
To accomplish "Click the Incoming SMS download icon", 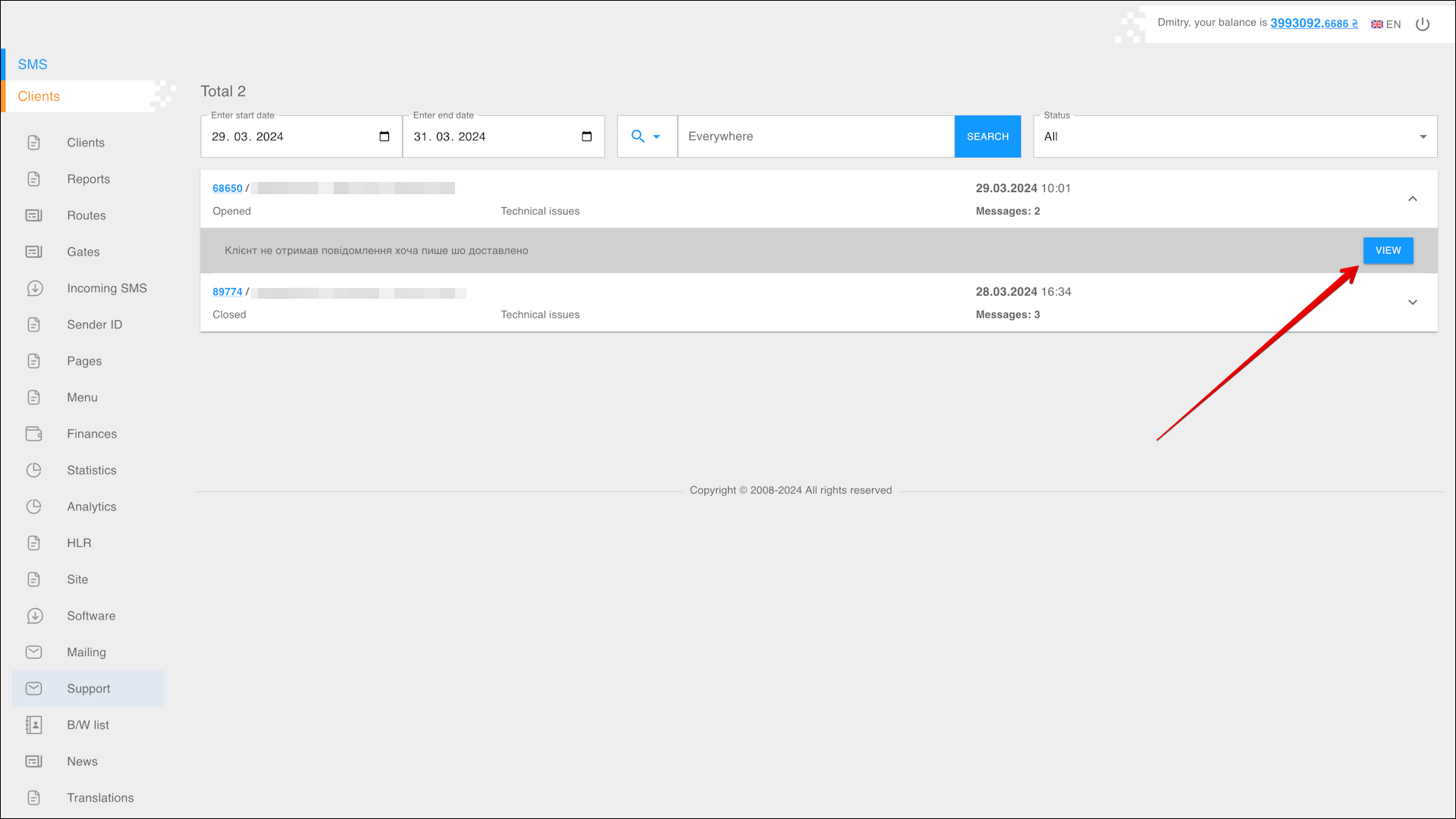I will point(34,288).
